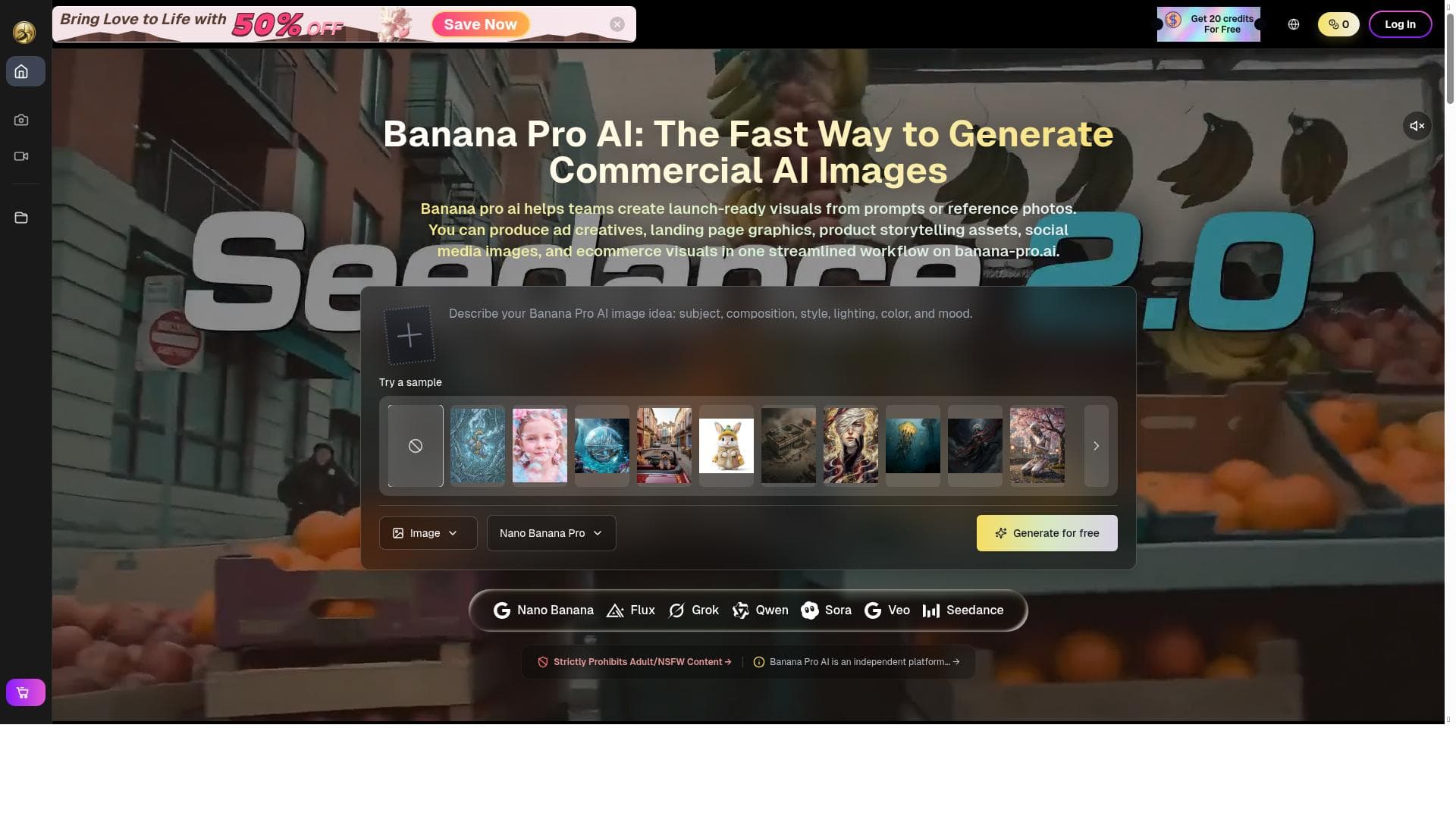This screenshot has width=1456, height=819.
Task: Expand the Image type dropdown
Action: (x=428, y=533)
